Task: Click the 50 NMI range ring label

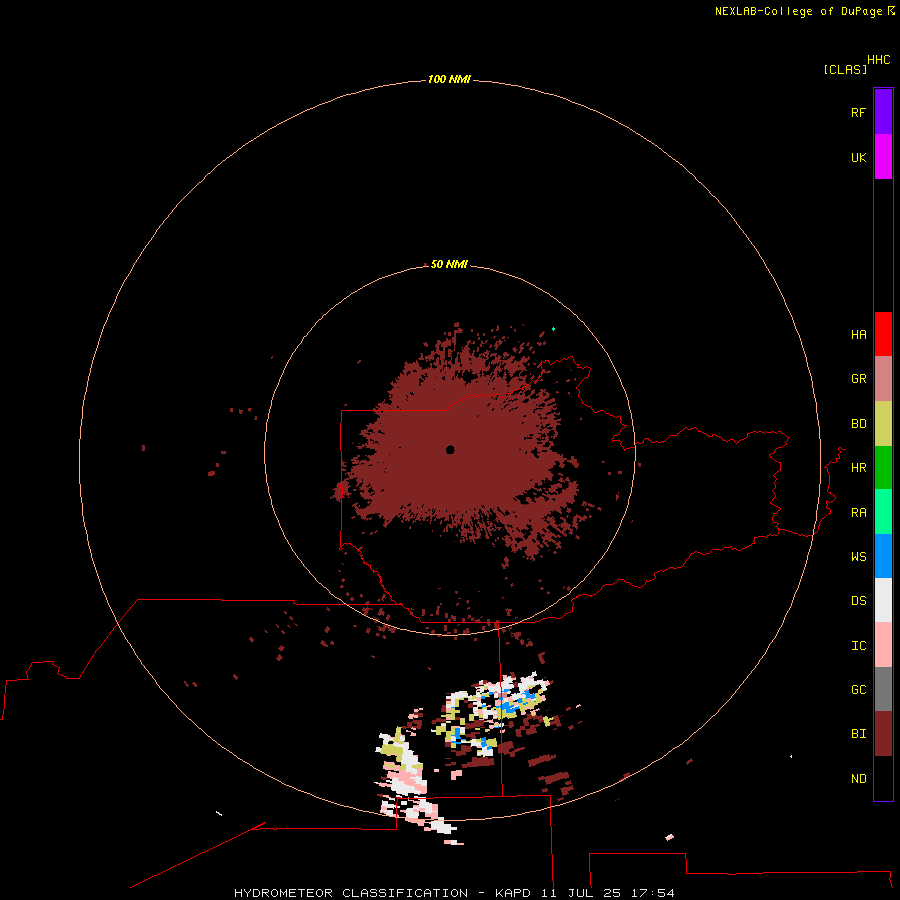Action: click(449, 264)
